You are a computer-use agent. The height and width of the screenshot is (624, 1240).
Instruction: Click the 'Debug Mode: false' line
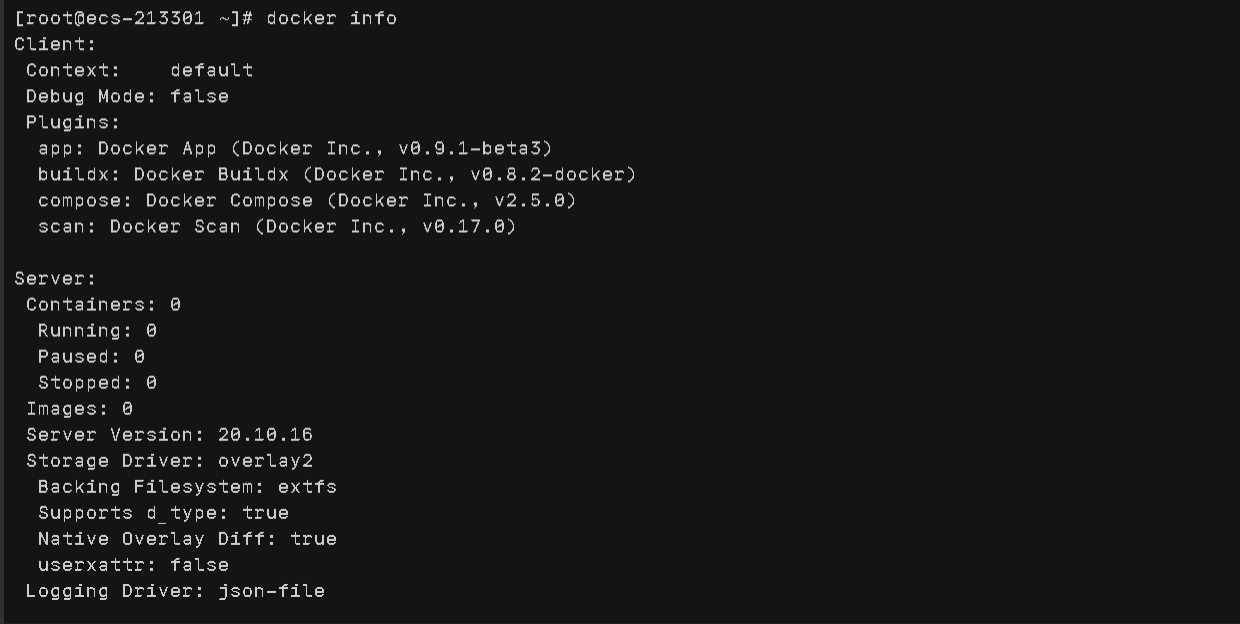(127, 96)
